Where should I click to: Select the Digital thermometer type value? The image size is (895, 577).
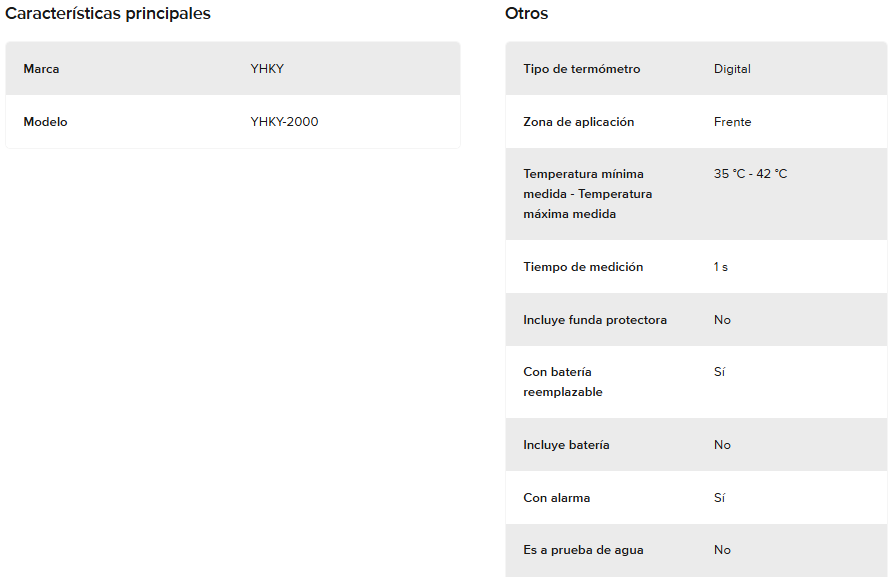[732, 69]
